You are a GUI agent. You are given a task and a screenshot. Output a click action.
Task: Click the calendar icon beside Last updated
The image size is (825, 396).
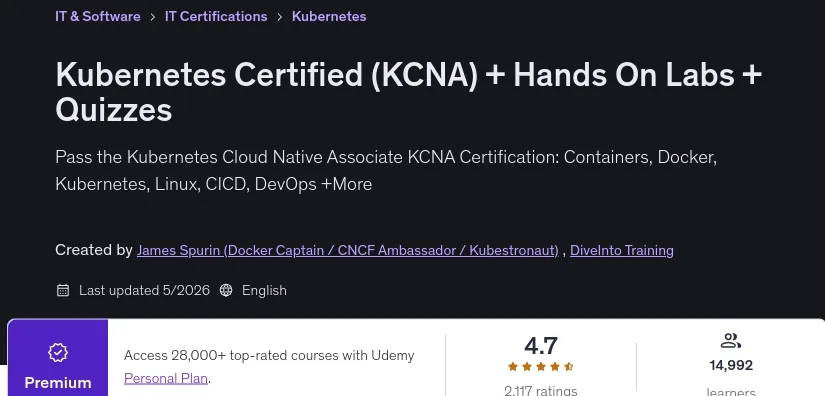click(63, 290)
